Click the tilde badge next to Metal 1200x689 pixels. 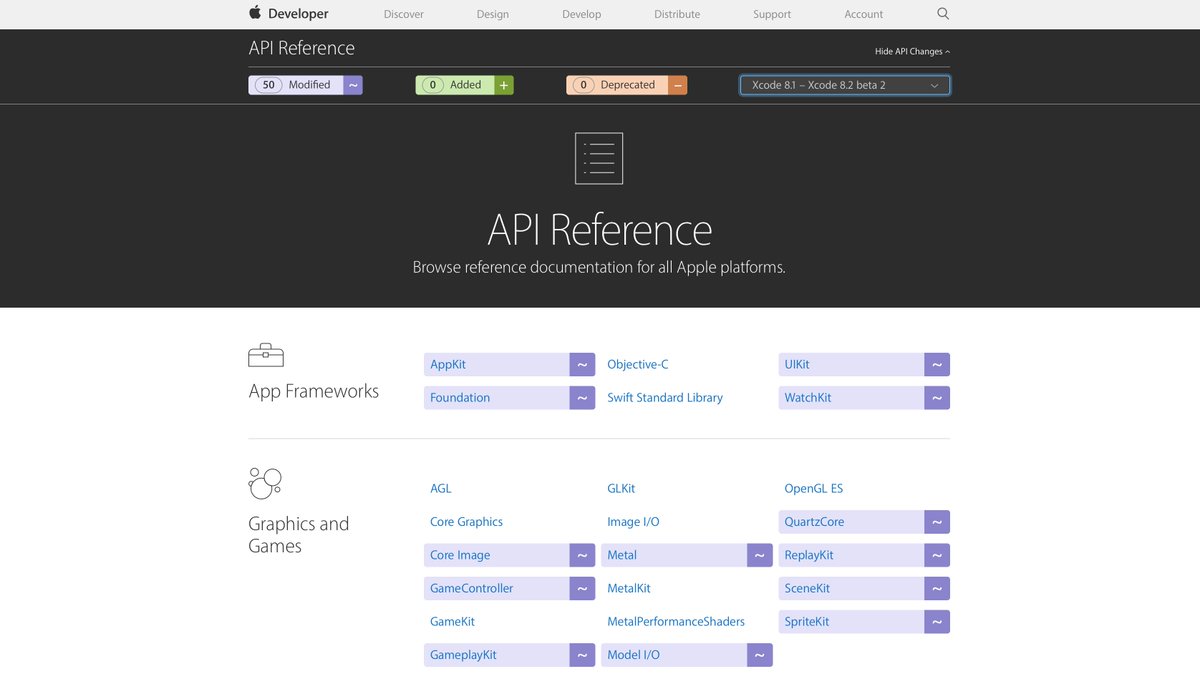(760, 555)
